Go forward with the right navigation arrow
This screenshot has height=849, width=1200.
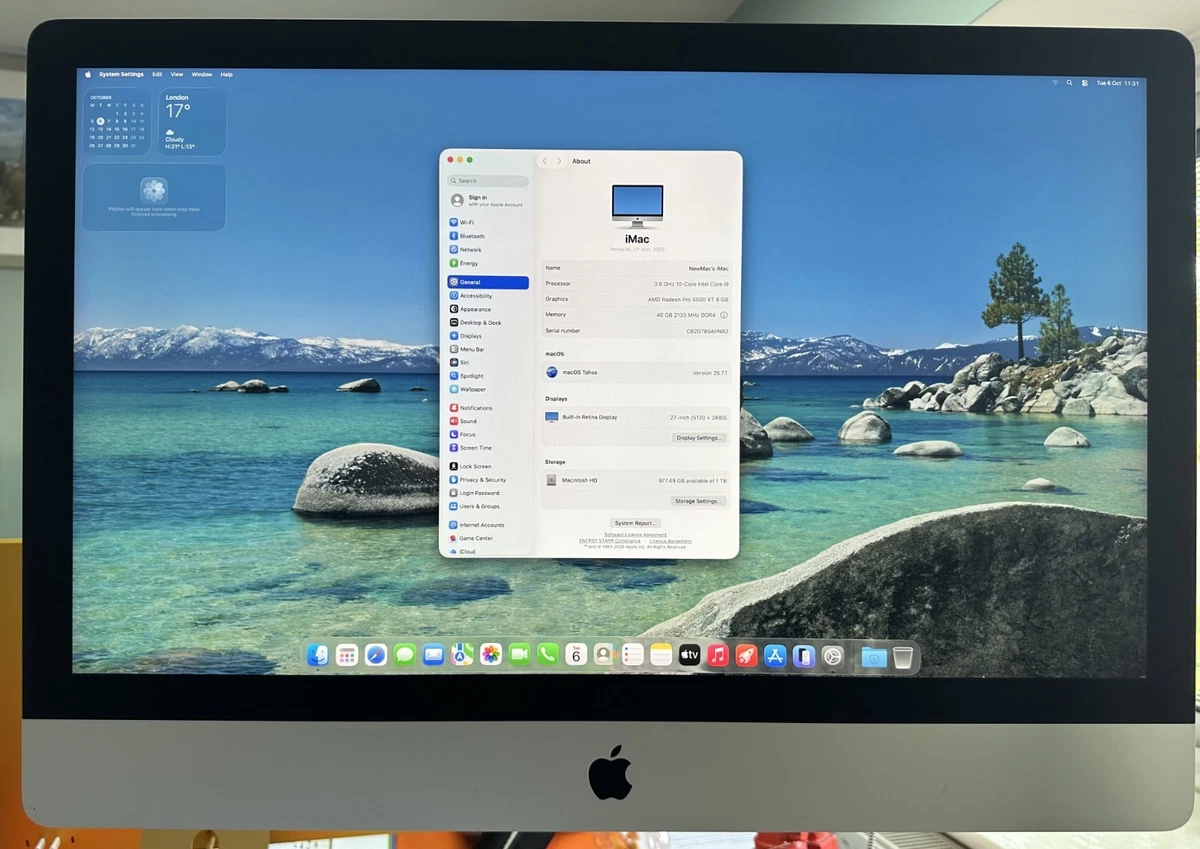pyautogui.click(x=559, y=161)
